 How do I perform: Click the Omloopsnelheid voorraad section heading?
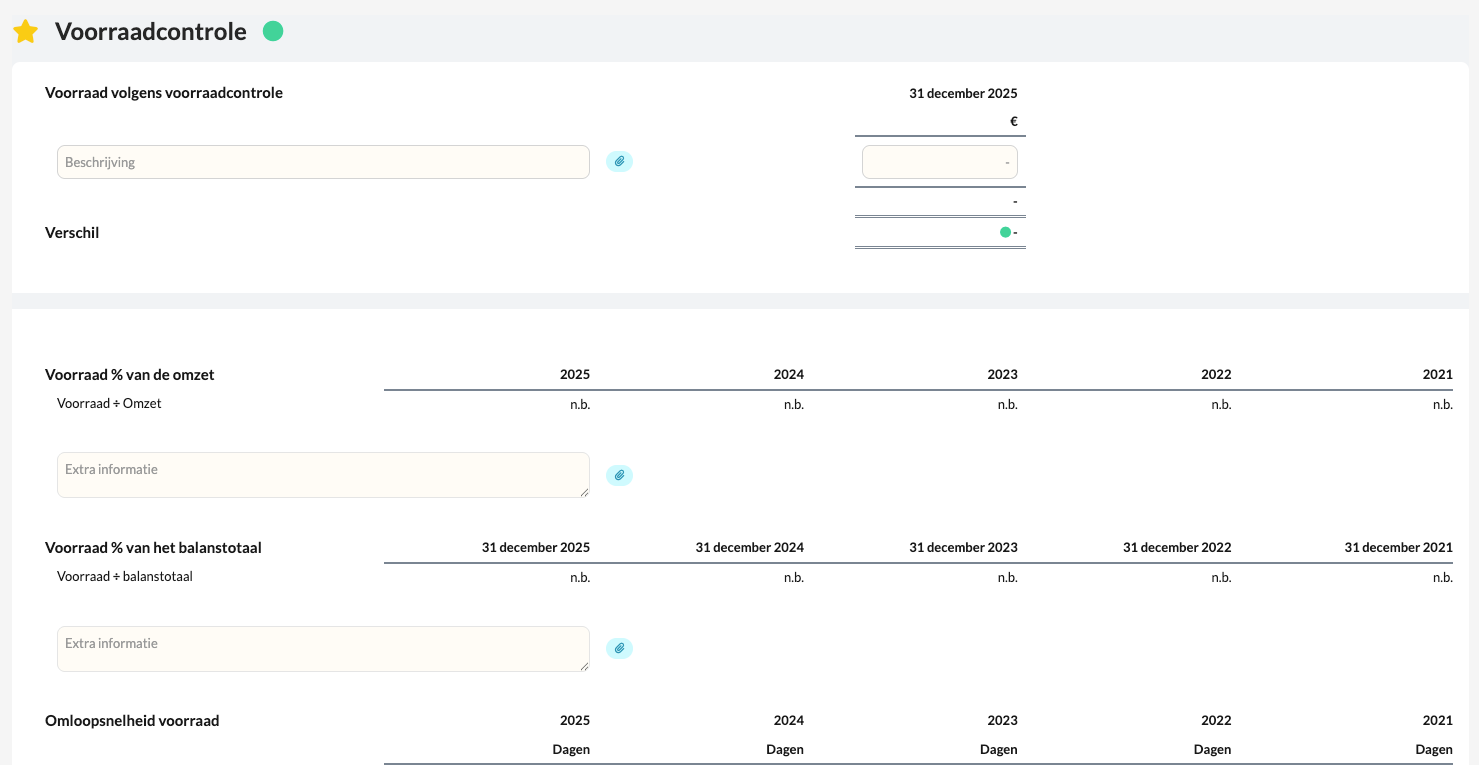pyautogui.click(x=132, y=721)
